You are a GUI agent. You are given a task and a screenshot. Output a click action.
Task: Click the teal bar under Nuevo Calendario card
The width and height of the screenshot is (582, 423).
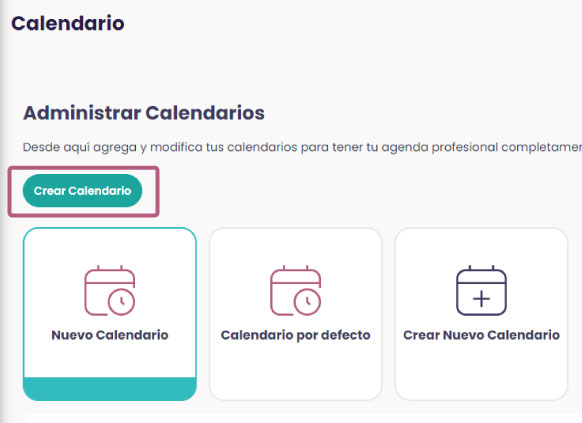coord(110,388)
